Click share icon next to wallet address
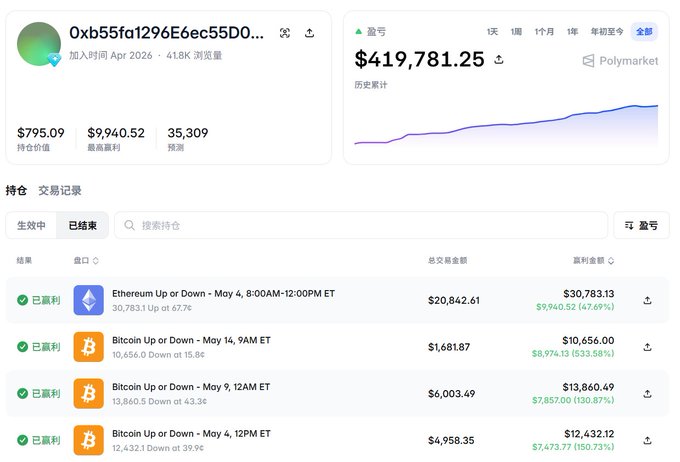Screen dimensions: 680x462 pos(309,33)
